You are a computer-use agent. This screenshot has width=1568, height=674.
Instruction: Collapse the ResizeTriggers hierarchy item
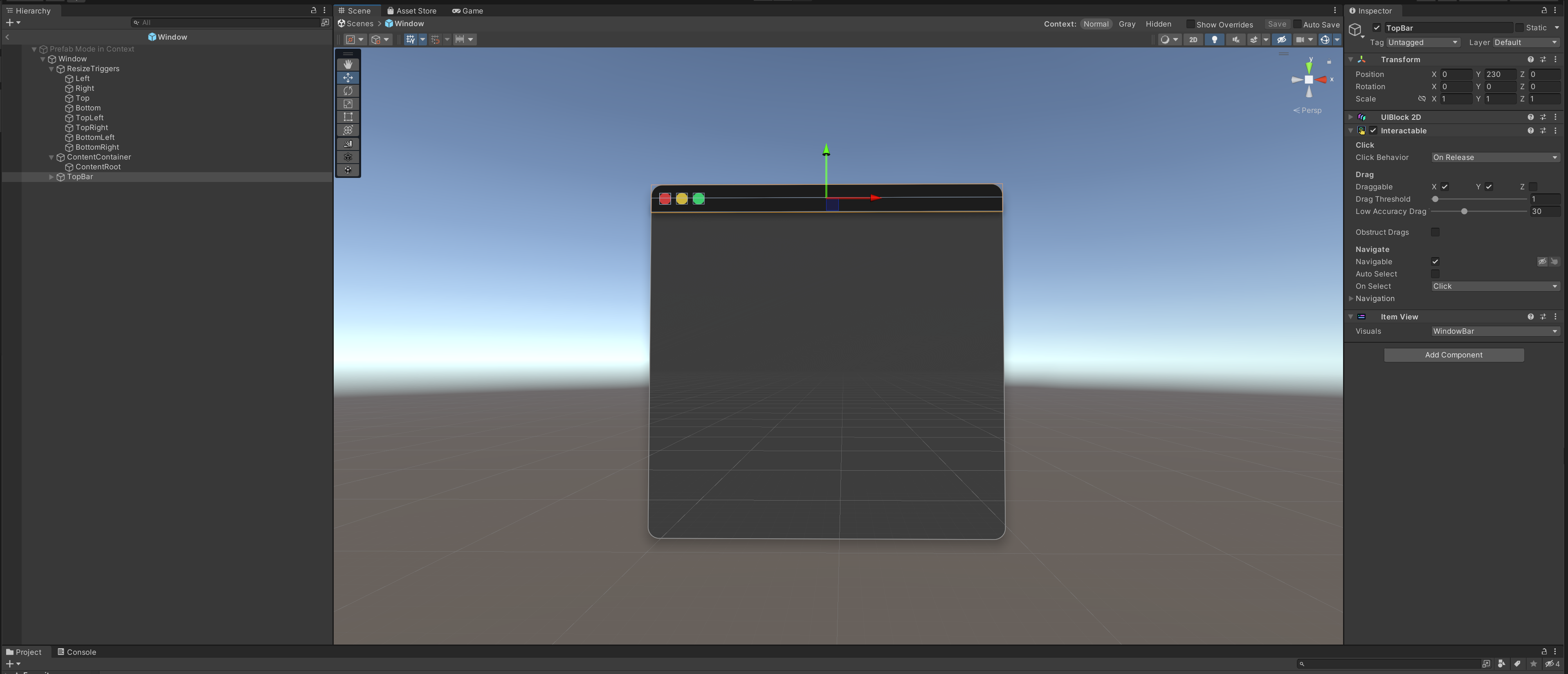tap(51, 69)
